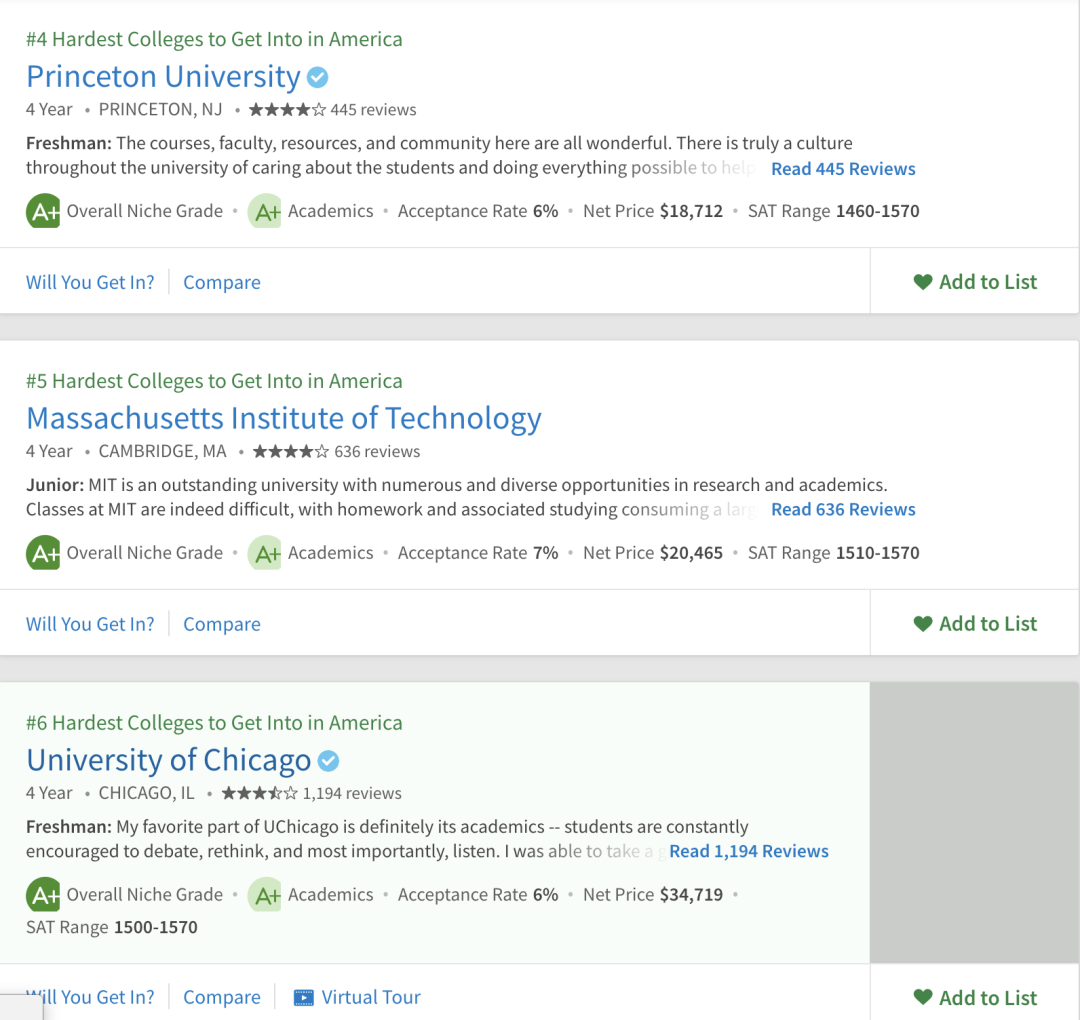Read 636 Reviews for MIT
Image resolution: width=1080 pixels, height=1020 pixels.
843,510
